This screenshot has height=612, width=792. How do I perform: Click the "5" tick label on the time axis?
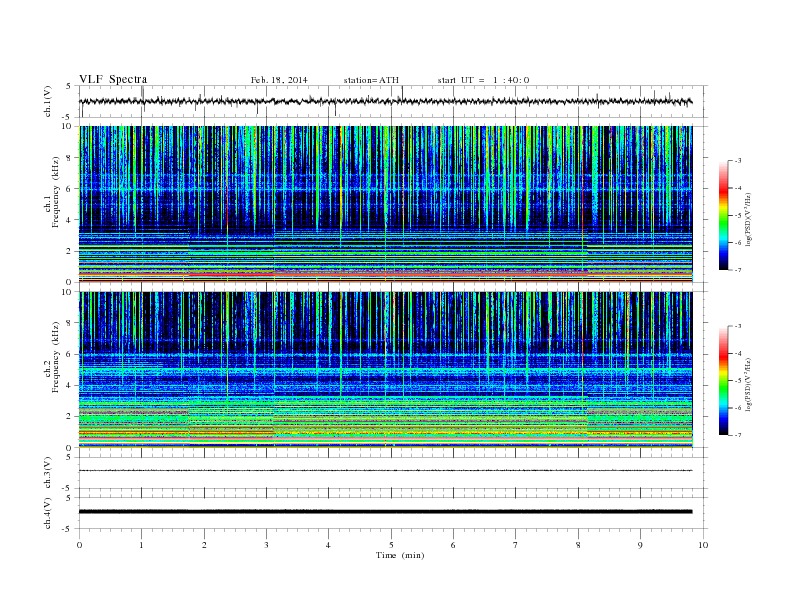pyautogui.click(x=391, y=545)
